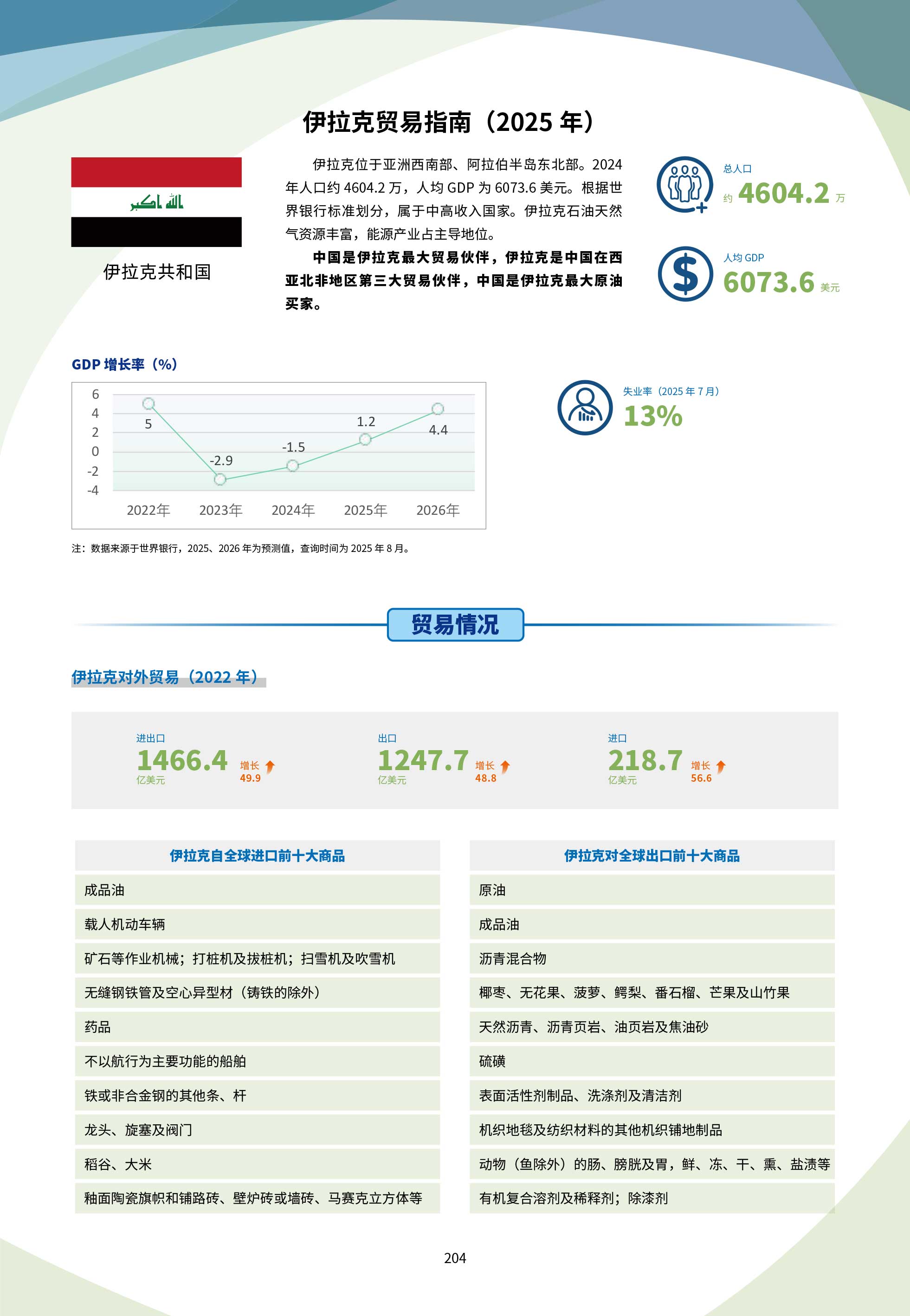Screen dimensions: 910x1316
Task: Click the 伊拉克自全球进口前十大商品 table header
Action: tap(257, 856)
